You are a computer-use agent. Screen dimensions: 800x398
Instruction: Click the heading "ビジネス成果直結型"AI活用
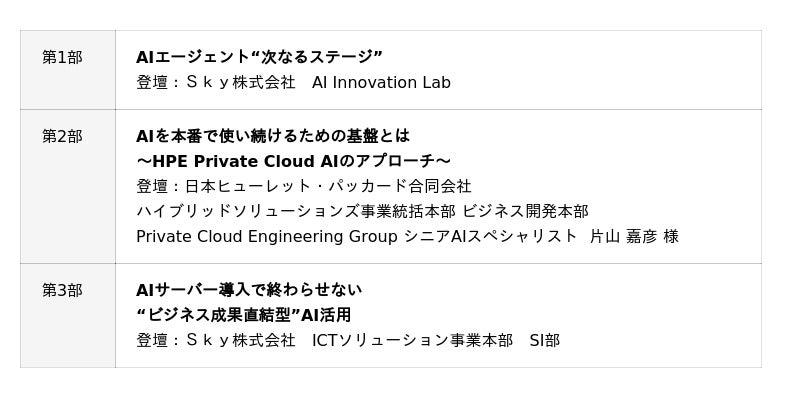point(244,315)
